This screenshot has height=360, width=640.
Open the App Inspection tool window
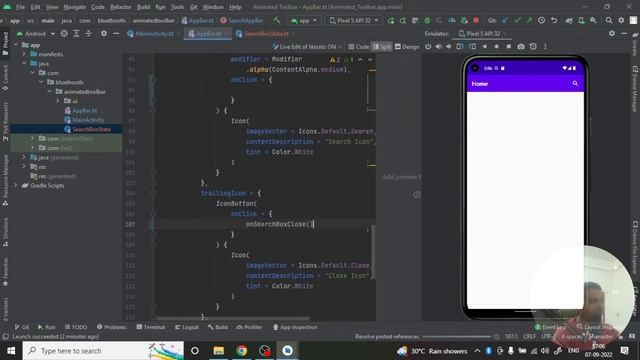(x=295, y=327)
